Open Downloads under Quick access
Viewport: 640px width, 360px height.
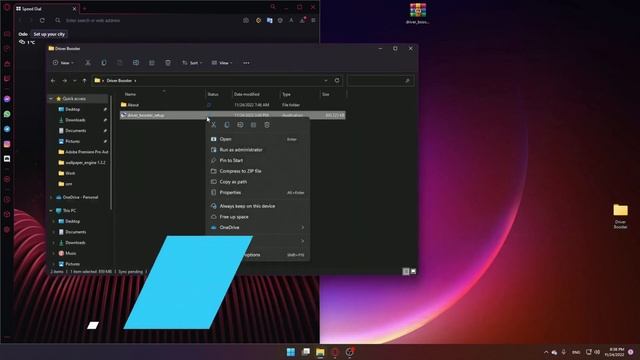click(75, 120)
